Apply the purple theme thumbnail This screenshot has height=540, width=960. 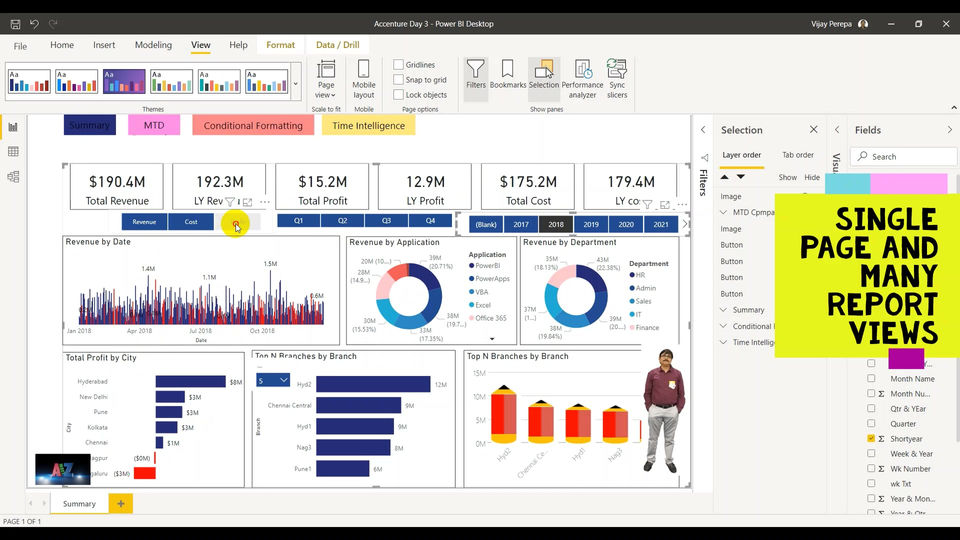(x=124, y=81)
